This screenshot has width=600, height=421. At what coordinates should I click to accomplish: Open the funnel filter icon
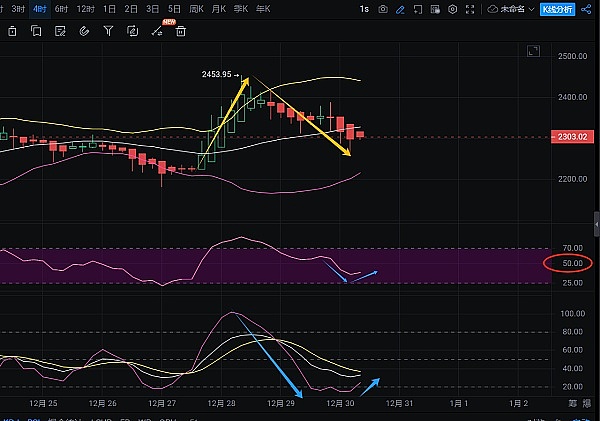coord(110,30)
